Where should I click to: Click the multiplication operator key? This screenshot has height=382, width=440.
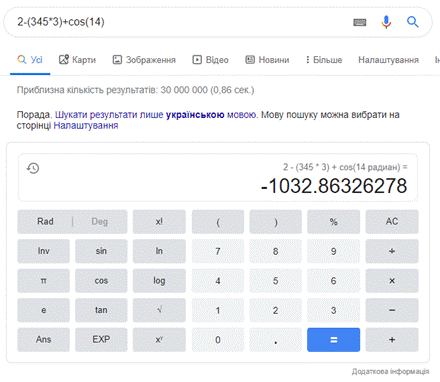click(392, 281)
